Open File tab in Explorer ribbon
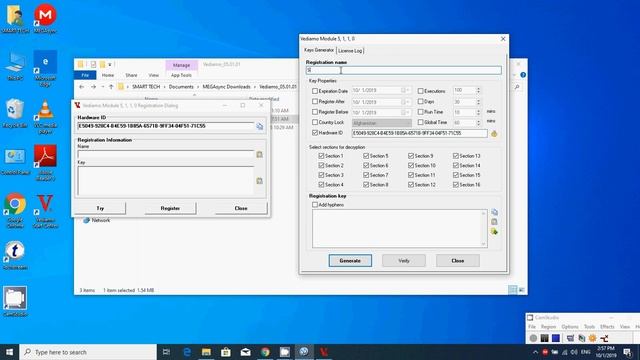 85,75
